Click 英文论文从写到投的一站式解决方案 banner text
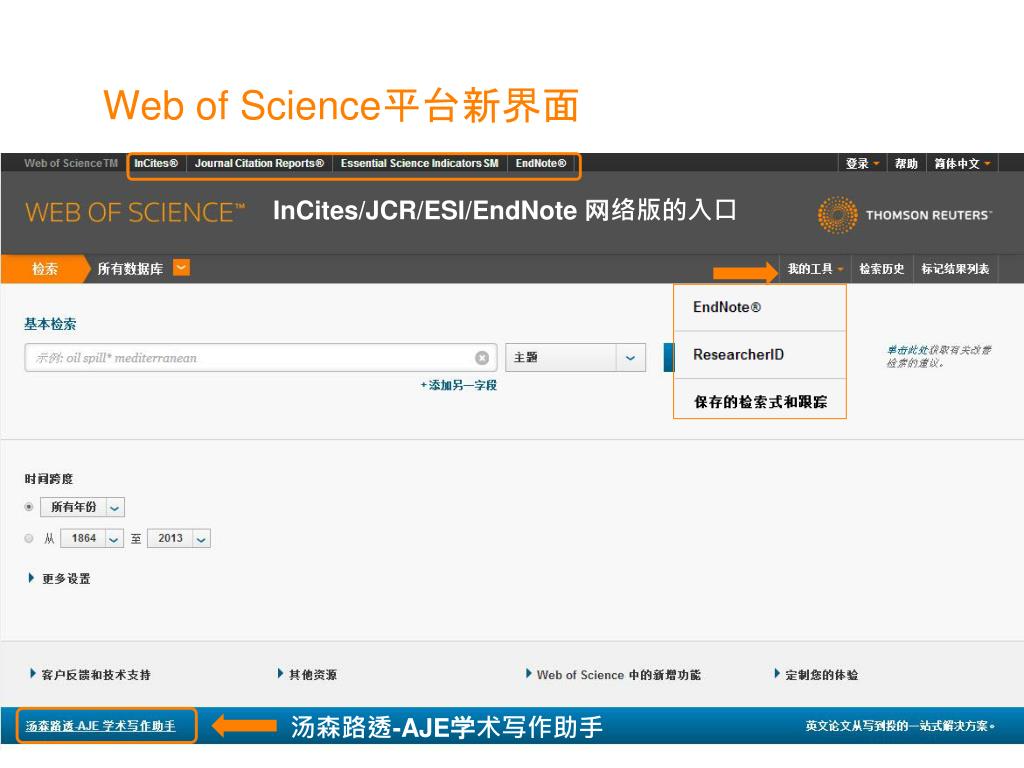This screenshot has height=768, width=1024. pyautogui.click(x=899, y=726)
